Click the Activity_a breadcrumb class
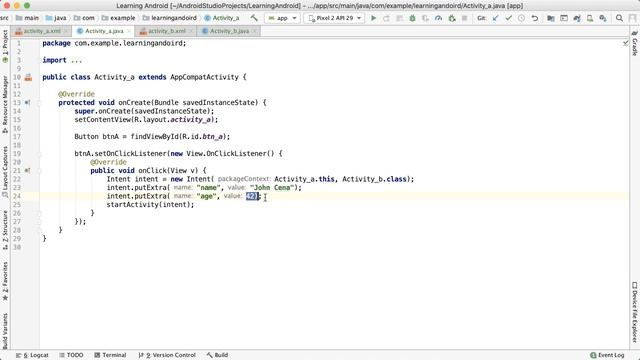The height and width of the screenshot is (360, 640). [221, 18]
